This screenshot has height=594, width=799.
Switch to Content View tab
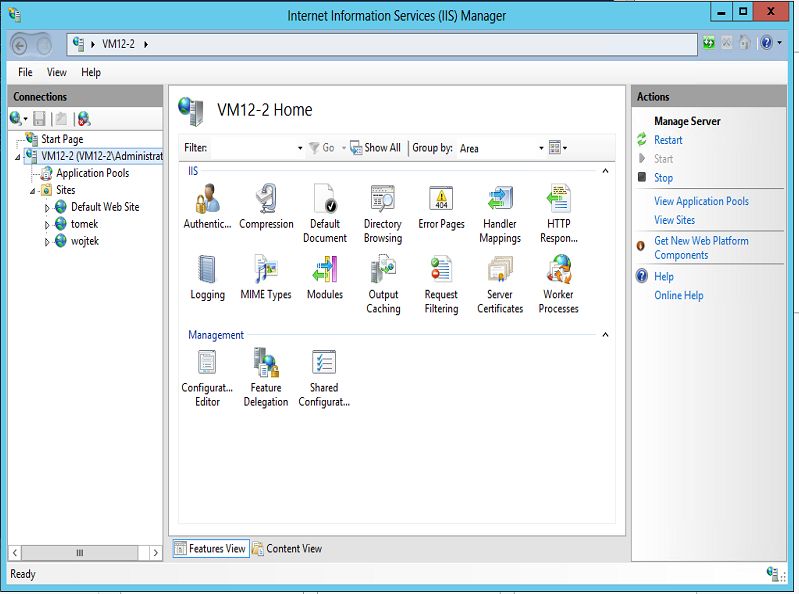coord(287,549)
